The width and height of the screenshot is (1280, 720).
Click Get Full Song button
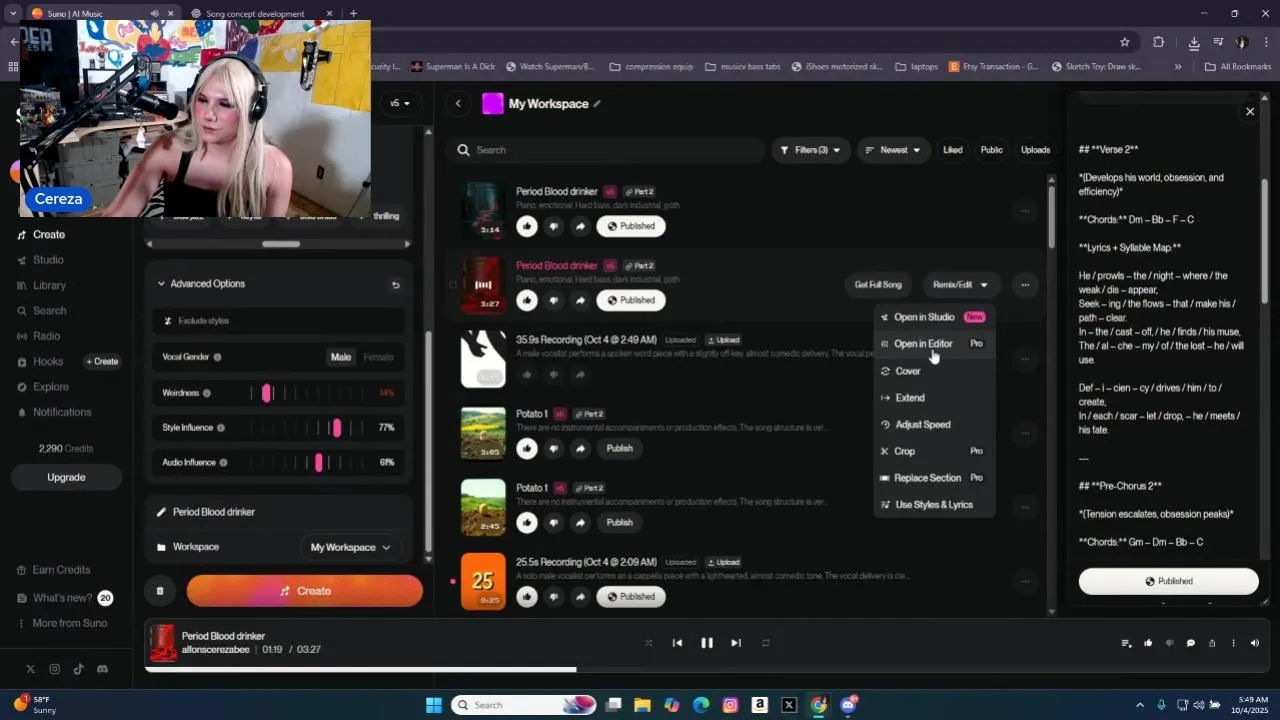click(x=878, y=285)
